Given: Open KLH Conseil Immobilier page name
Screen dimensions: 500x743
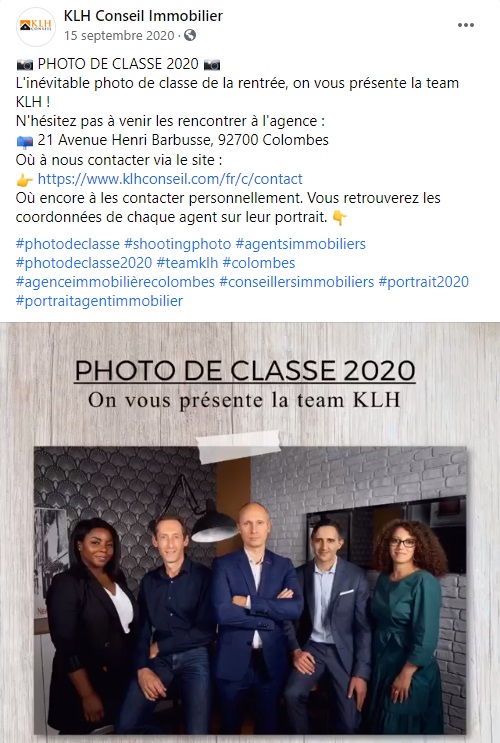Looking at the screenshot, I should coord(143,16).
